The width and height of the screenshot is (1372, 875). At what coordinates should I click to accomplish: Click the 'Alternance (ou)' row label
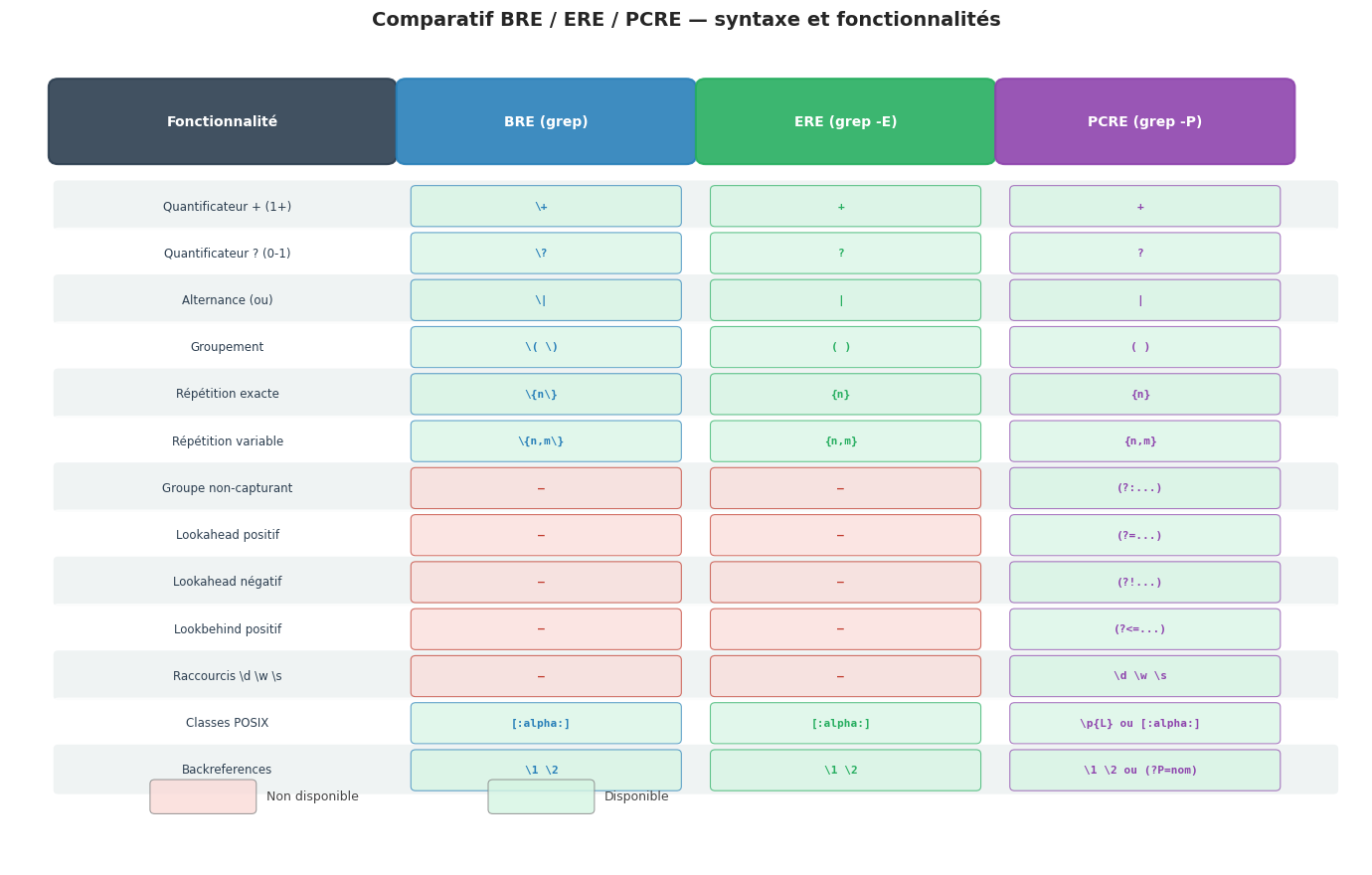(x=228, y=300)
